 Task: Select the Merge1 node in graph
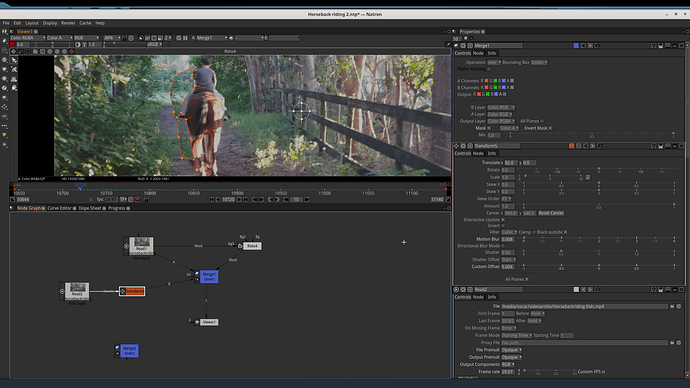coord(209,277)
